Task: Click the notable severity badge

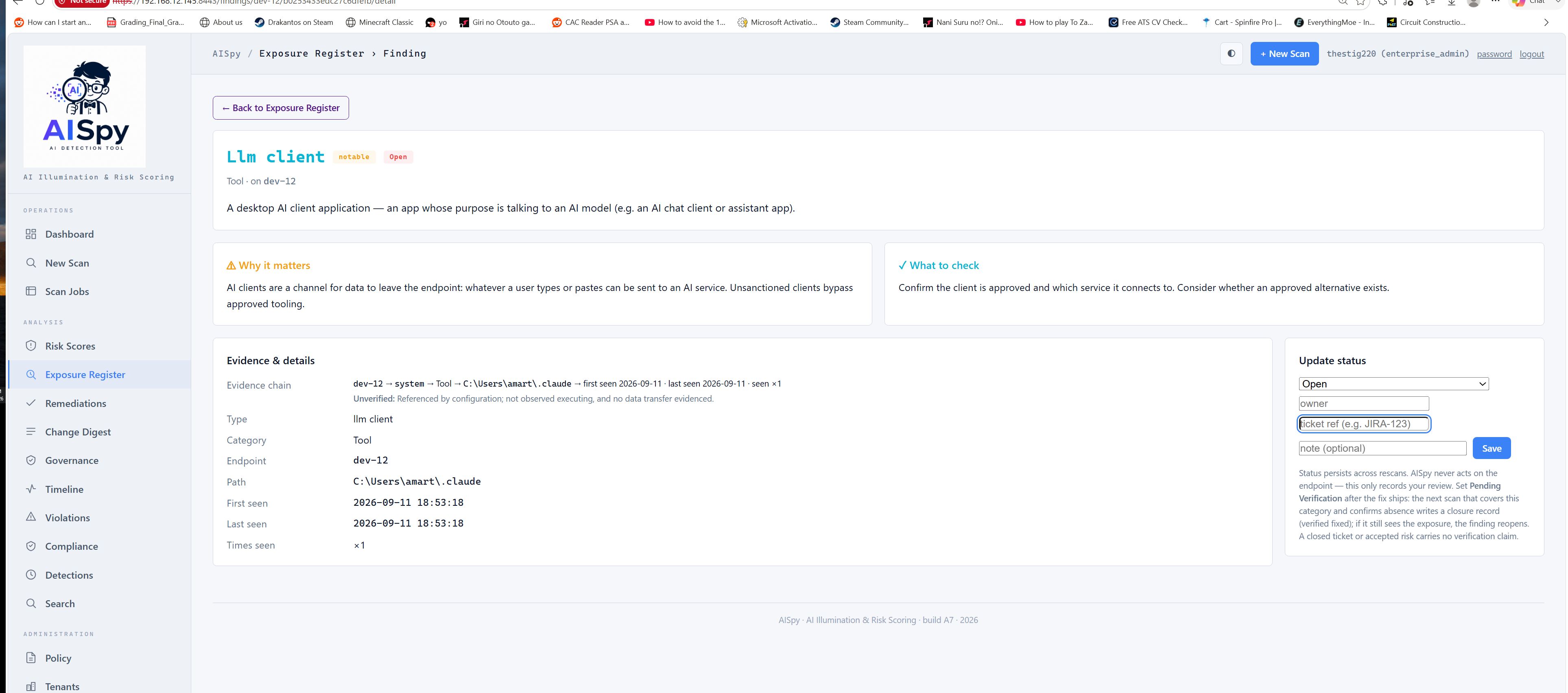Action: (354, 157)
